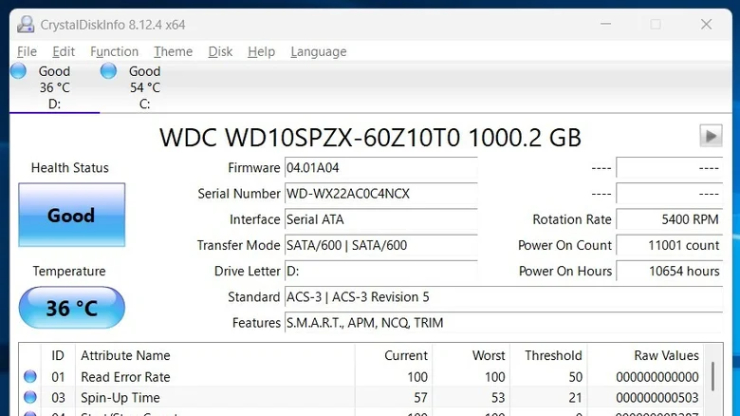Click the Serial Number field

click(x=380, y=194)
